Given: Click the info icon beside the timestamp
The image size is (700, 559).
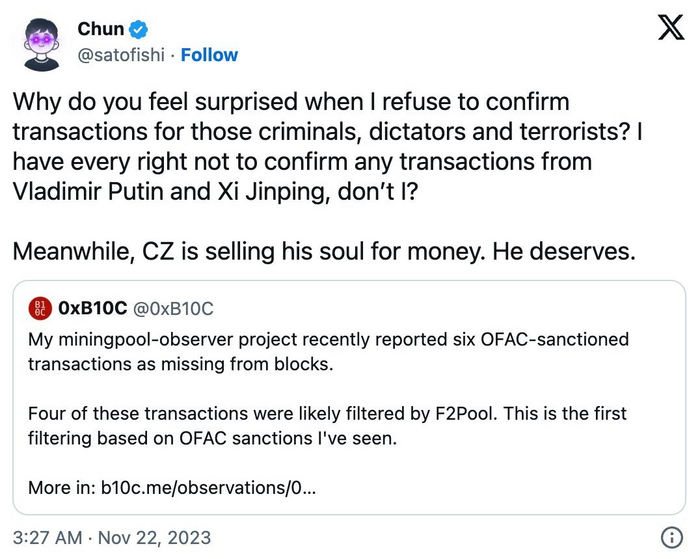Looking at the screenshot, I should (x=672, y=535).
